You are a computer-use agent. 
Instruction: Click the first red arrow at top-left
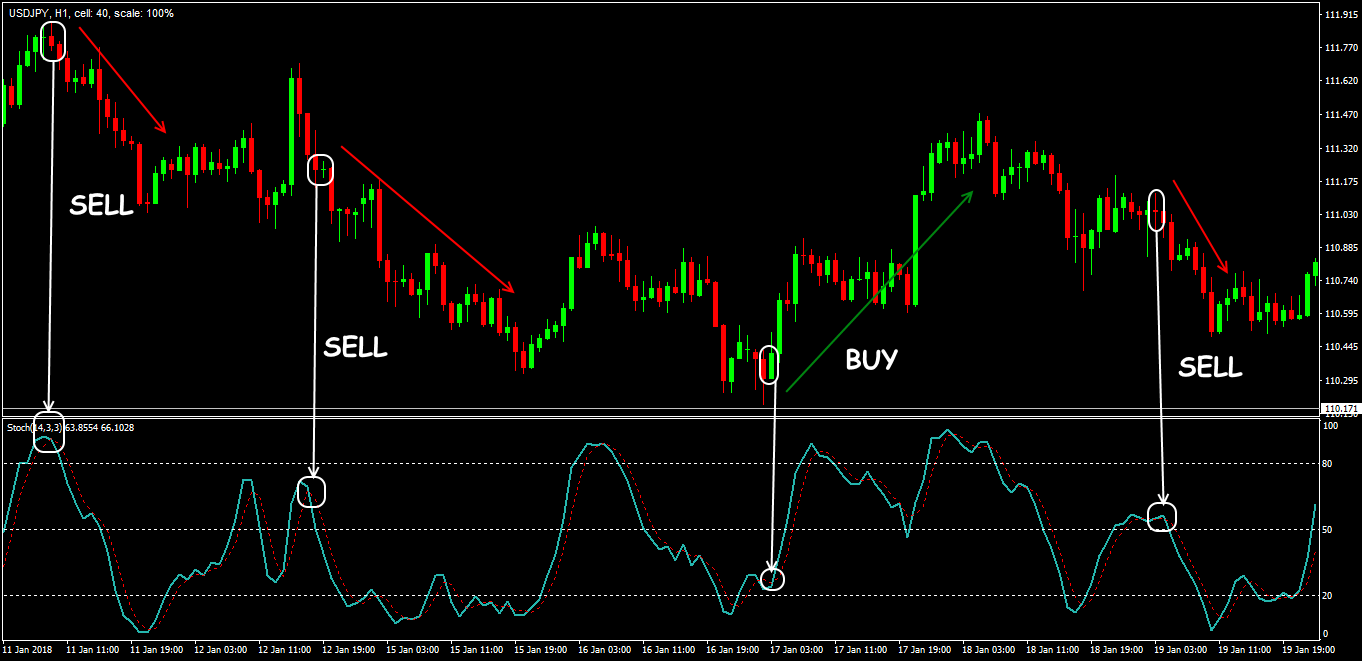point(122,80)
